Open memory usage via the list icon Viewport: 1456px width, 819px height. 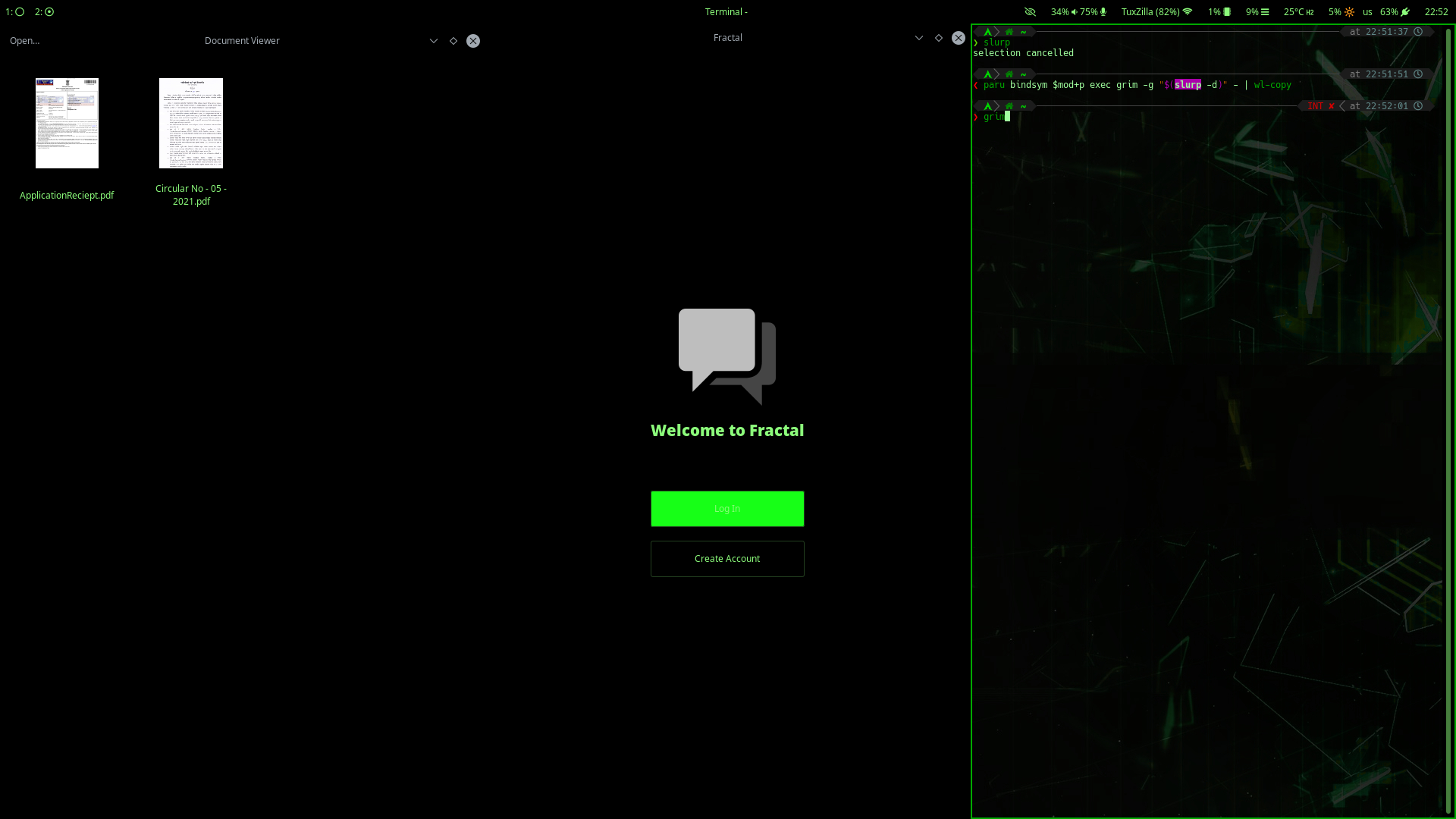1265,12
